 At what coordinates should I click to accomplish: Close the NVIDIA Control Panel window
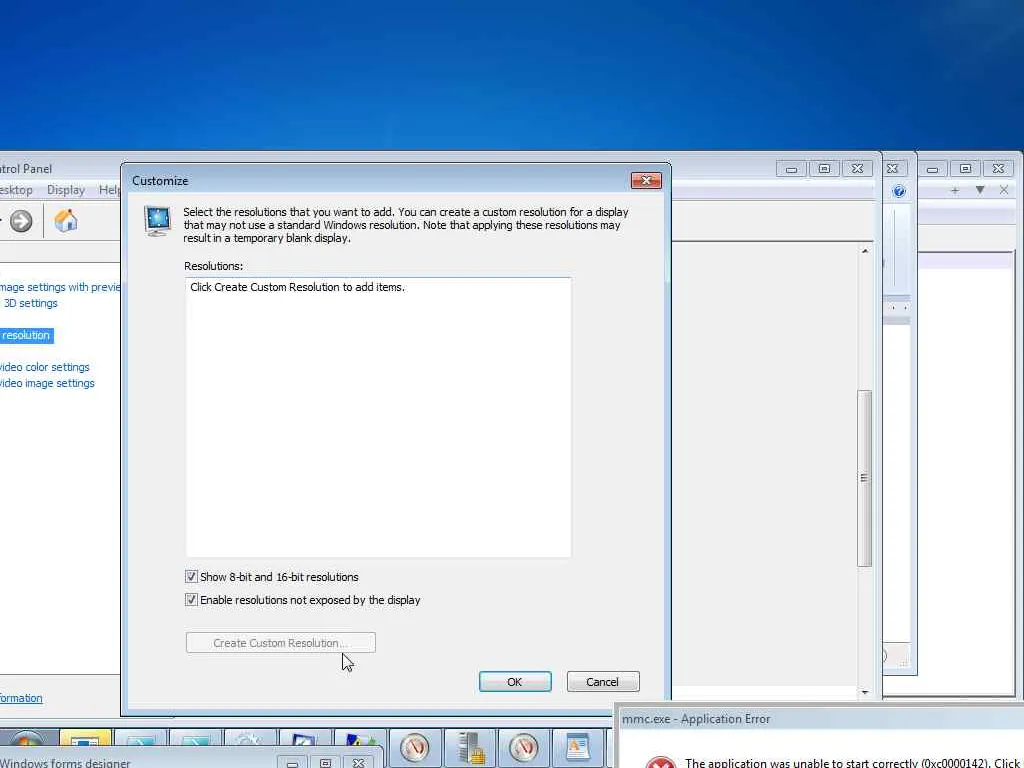[857, 169]
